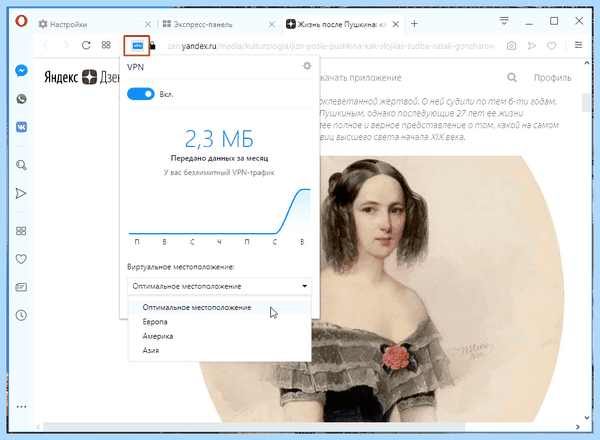The height and width of the screenshot is (440, 600).
Task: Turn off the VPN switch
Action: pos(140,94)
